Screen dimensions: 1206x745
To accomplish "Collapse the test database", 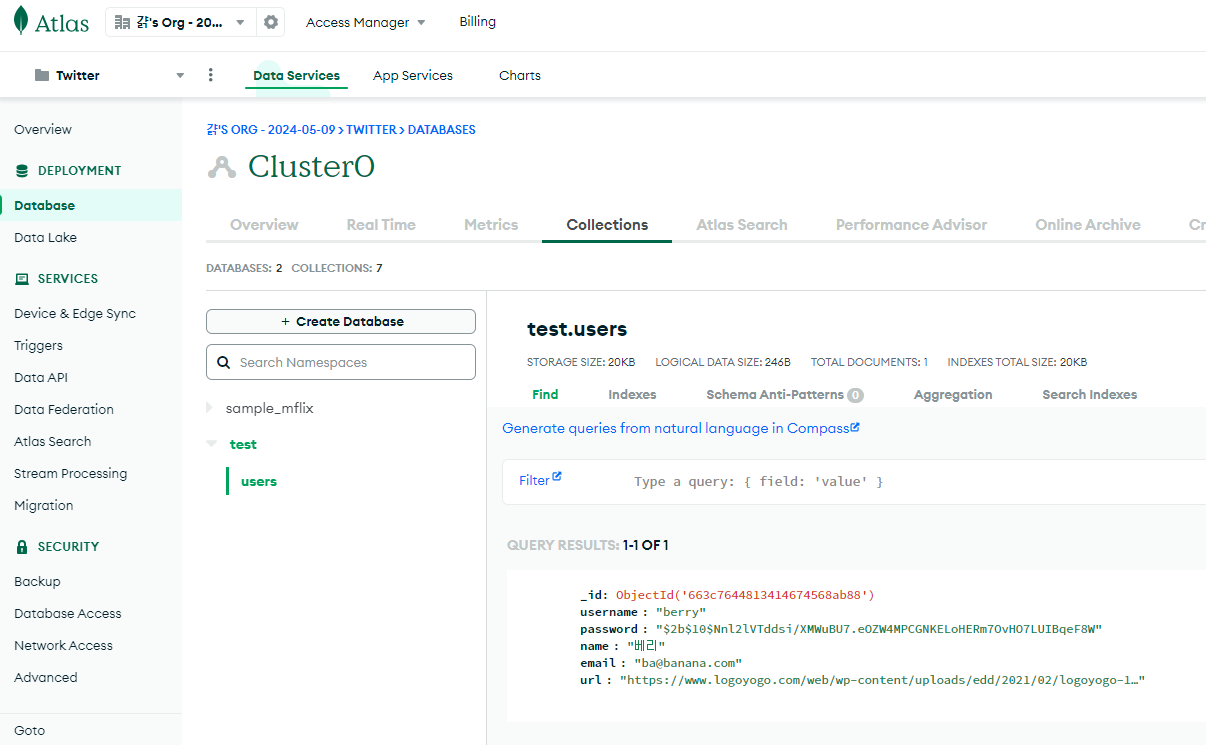I will [x=211, y=444].
